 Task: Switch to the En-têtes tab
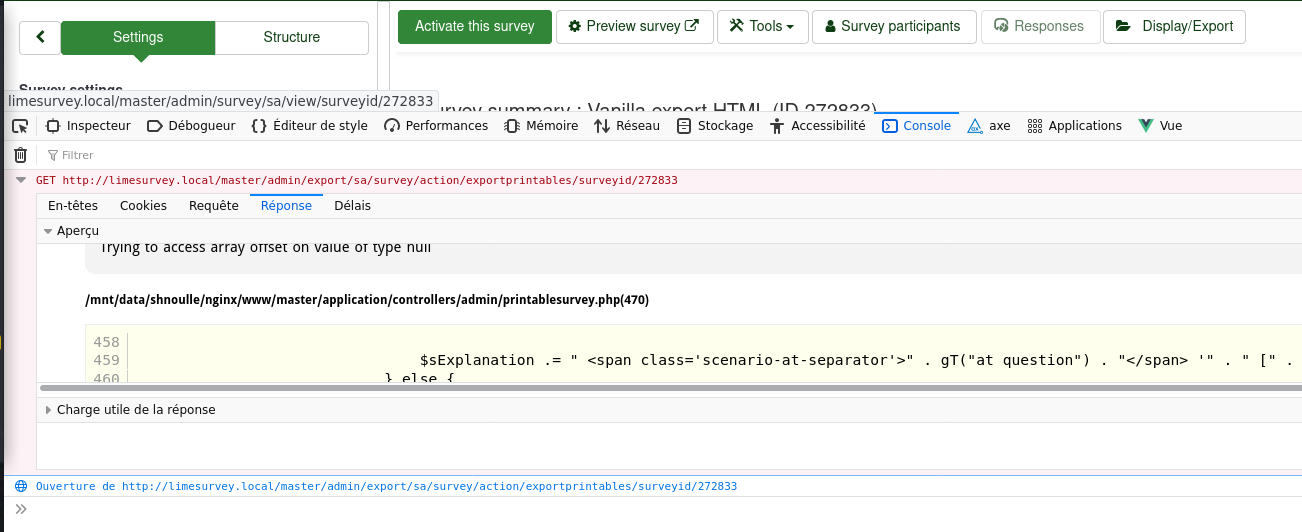tap(73, 206)
